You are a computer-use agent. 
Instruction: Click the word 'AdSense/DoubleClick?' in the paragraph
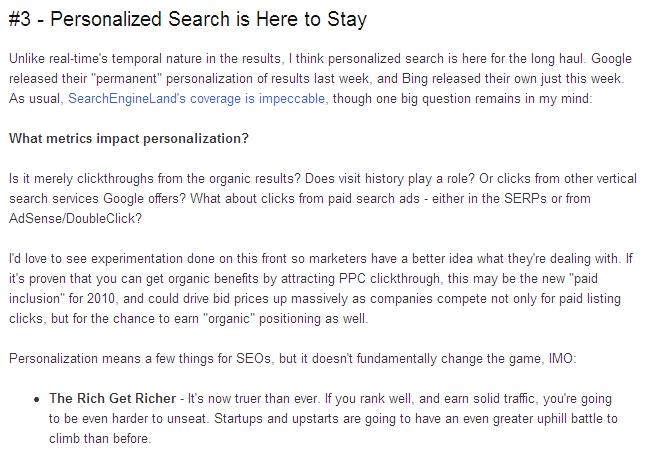point(75,218)
